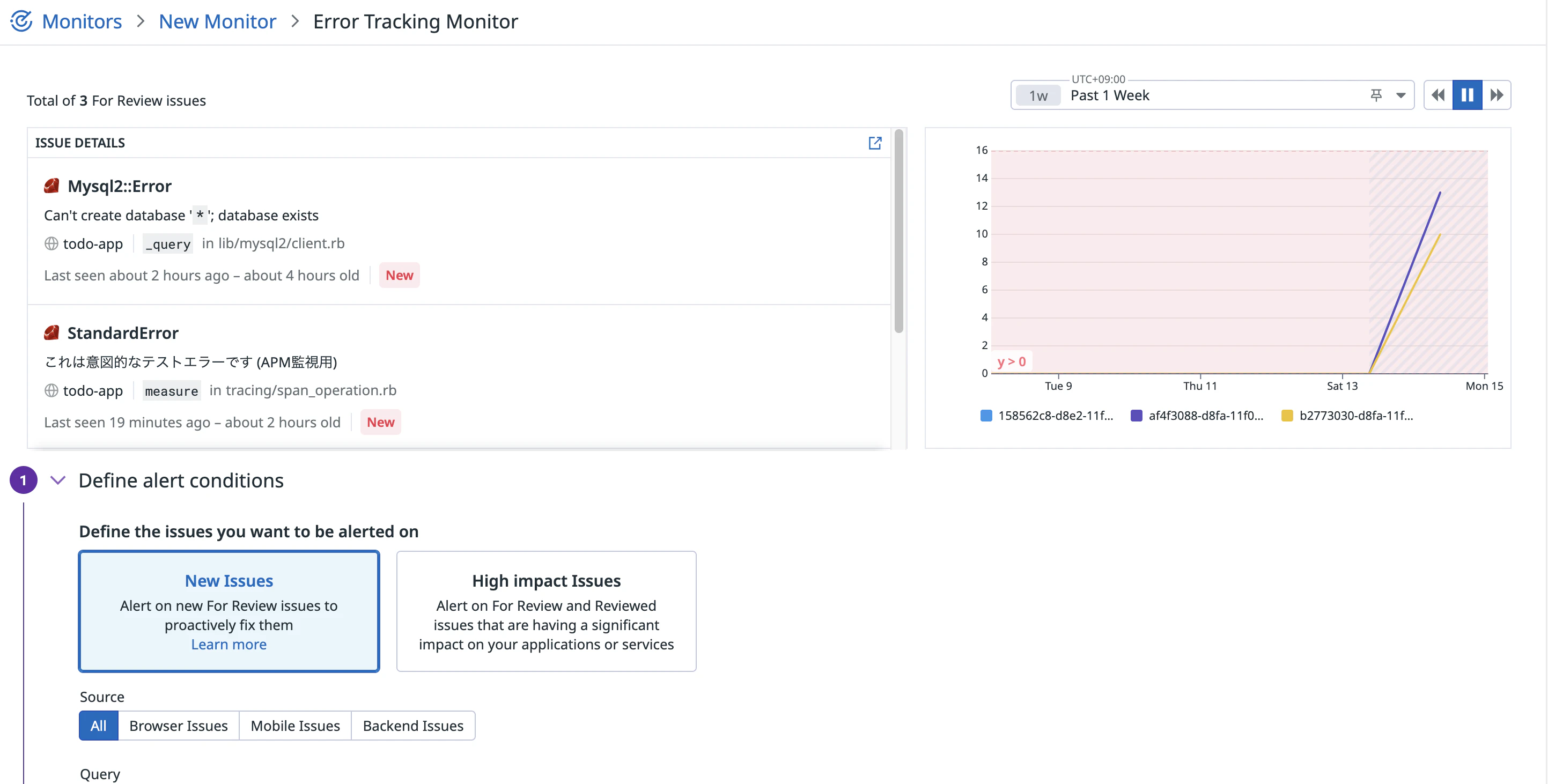Switch source to Mobile Issues
This screenshot has width=1548, height=784.
click(295, 726)
